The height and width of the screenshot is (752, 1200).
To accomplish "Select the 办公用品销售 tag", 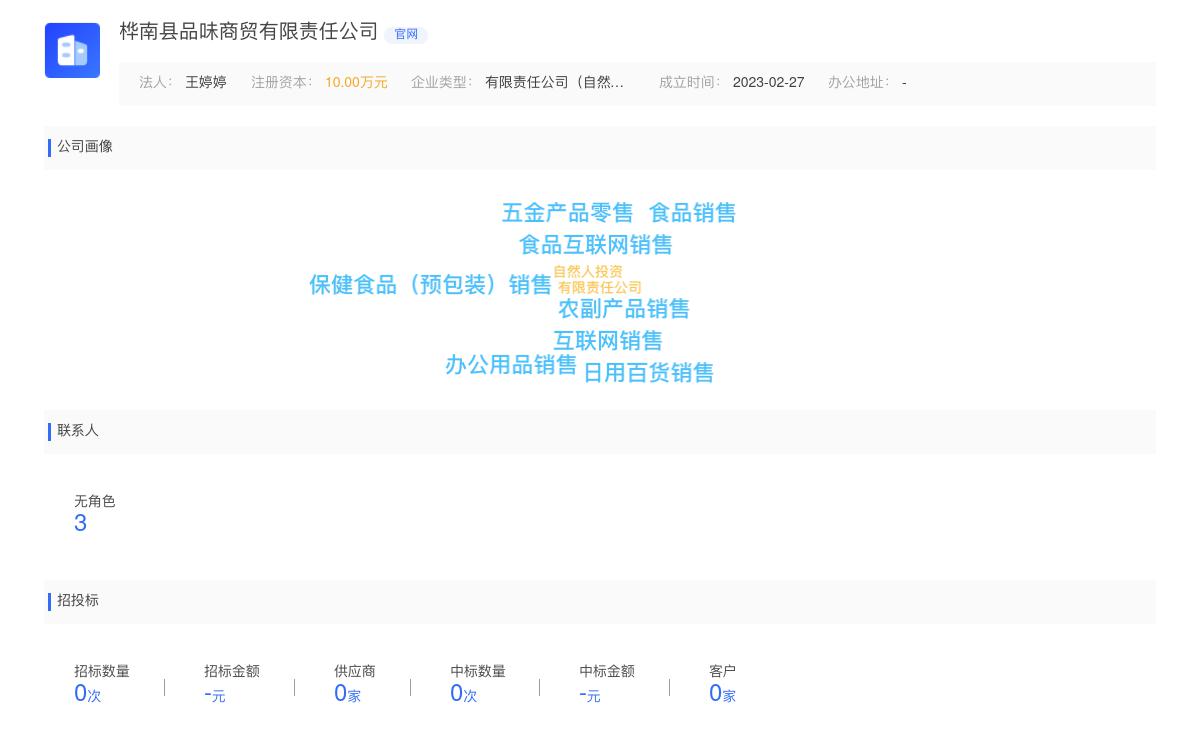I will (x=511, y=365).
